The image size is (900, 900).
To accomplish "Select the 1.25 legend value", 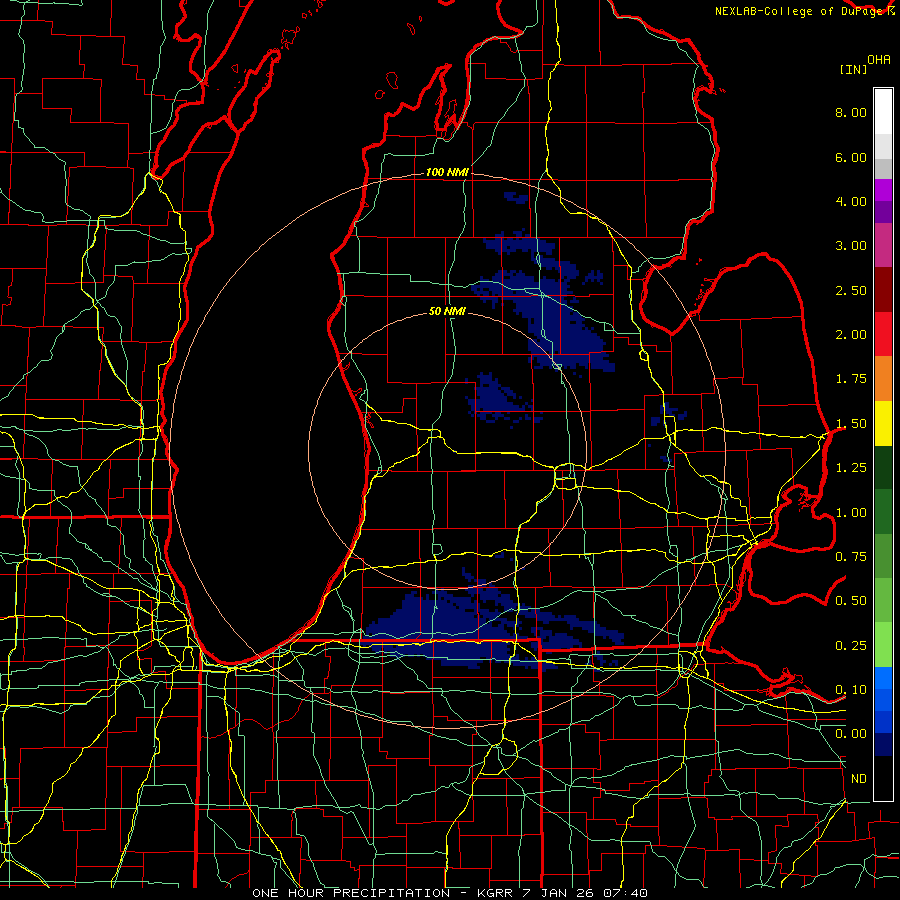I will (851, 468).
